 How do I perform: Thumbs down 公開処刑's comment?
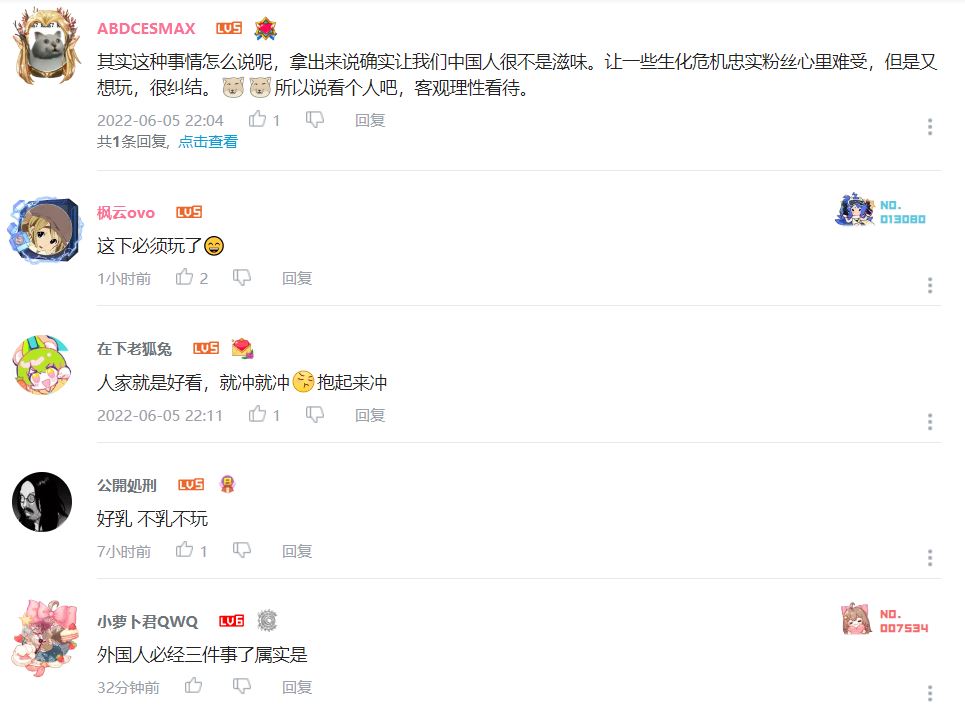coord(241,551)
